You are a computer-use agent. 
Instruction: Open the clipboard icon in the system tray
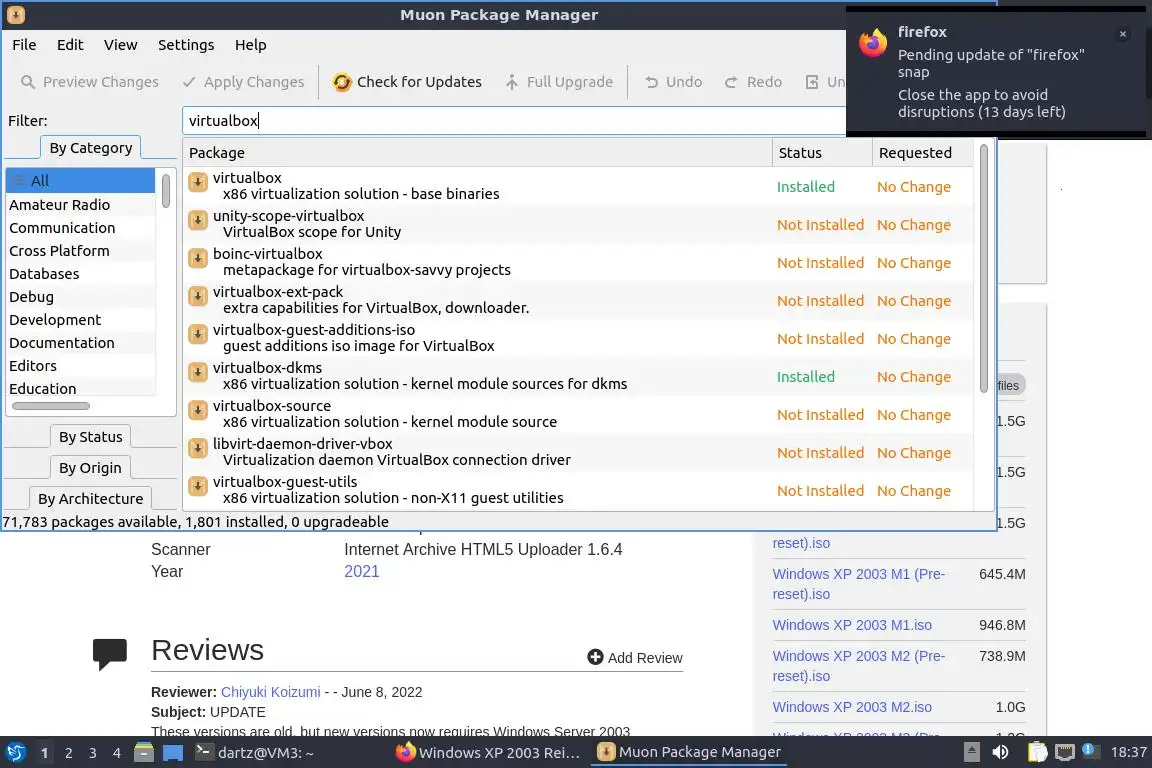pyautogui.click(x=1037, y=753)
